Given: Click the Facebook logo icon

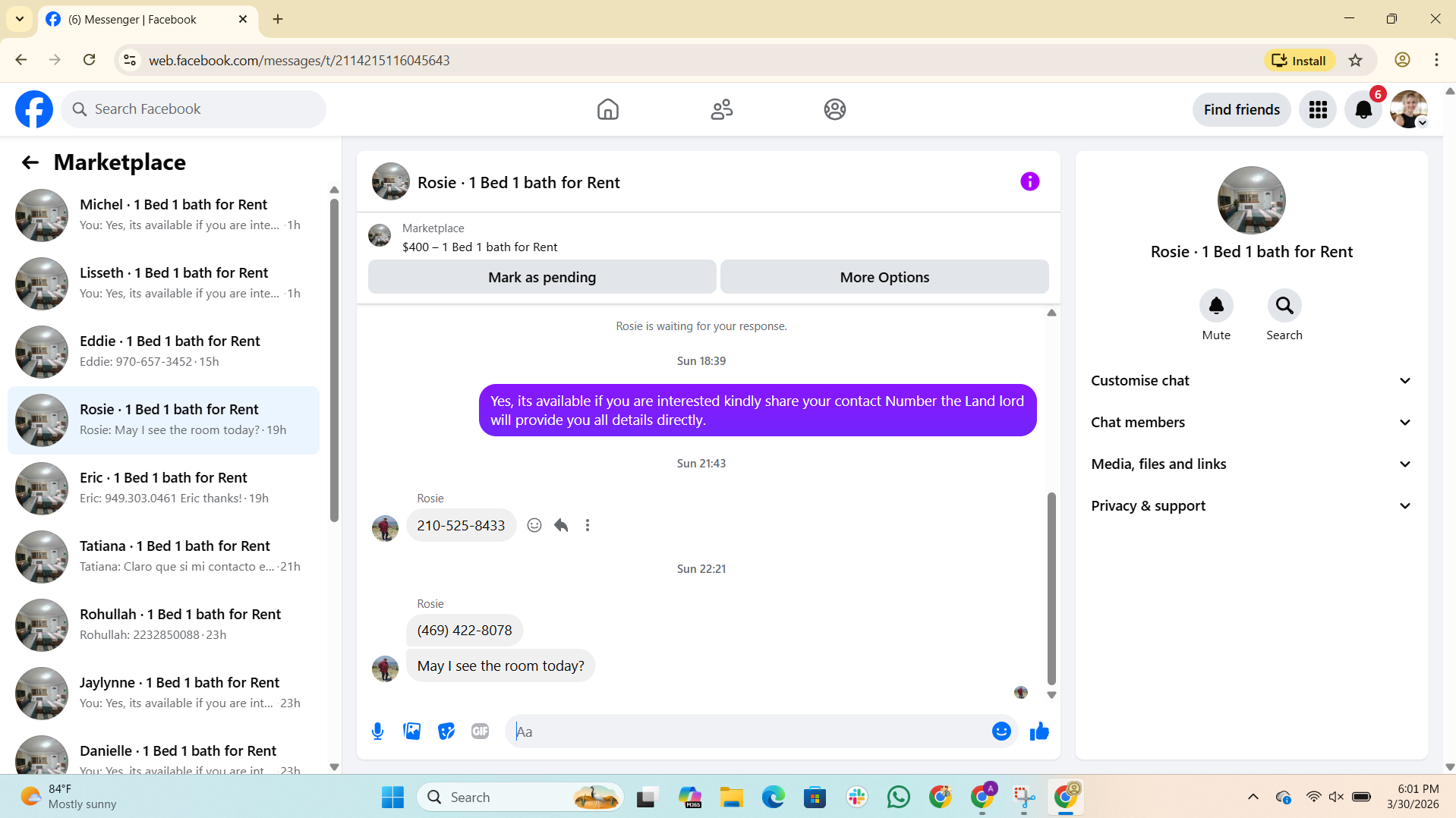Looking at the screenshot, I should click(x=34, y=109).
